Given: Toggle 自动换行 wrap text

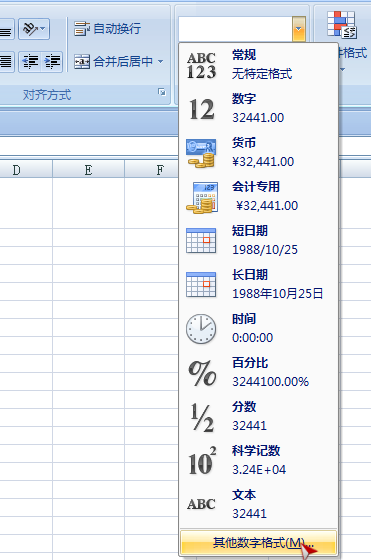Looking at the screenshot, I should click(107, 29).
